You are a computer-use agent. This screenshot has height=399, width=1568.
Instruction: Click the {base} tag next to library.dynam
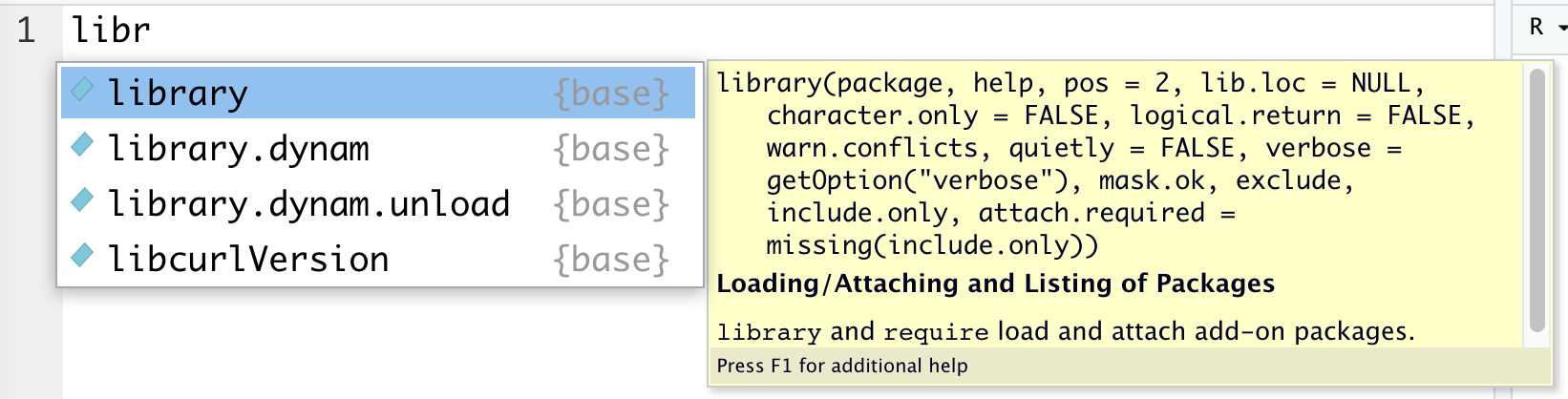[612, 149]
